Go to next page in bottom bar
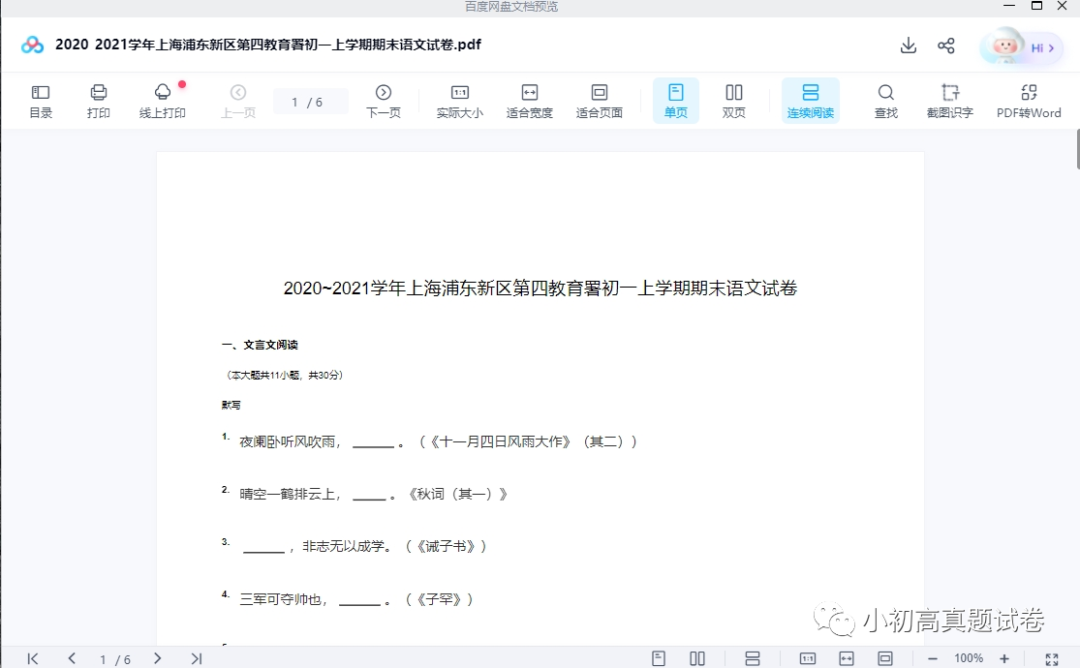Image resolution: width=1080 pixels, height=668 pixels. (158, 658)
